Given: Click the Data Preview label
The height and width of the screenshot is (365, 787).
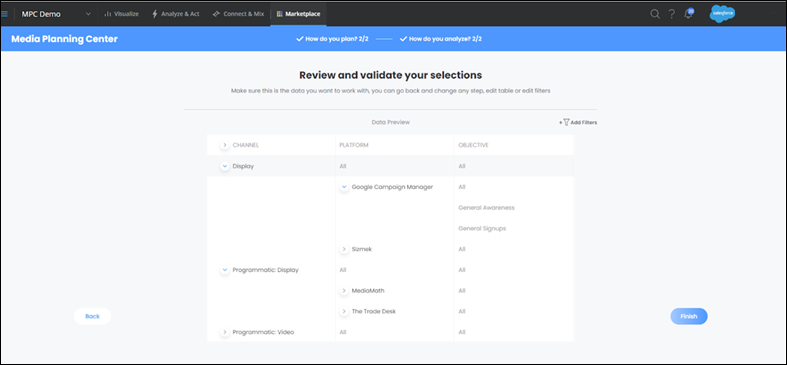Looking at the screenshot, I should [x=390, y=122].
